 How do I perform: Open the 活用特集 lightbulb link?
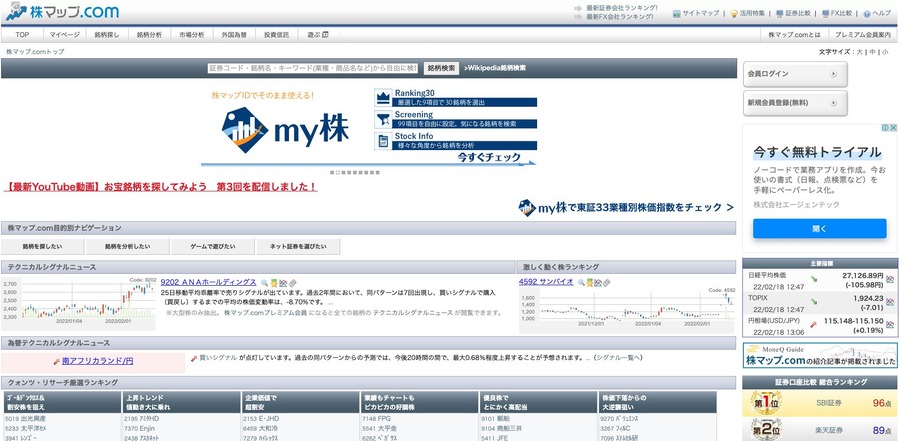pos(747,13)
